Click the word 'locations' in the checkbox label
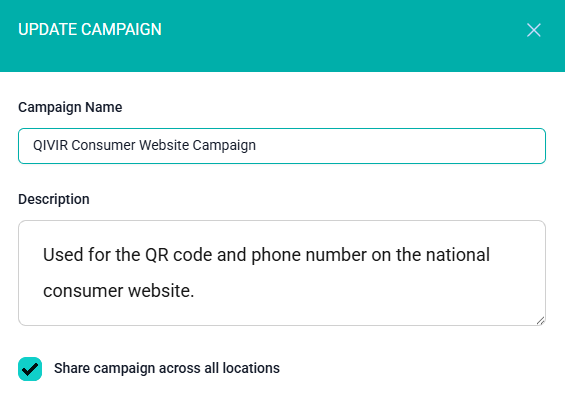 (x=251, y=368)
